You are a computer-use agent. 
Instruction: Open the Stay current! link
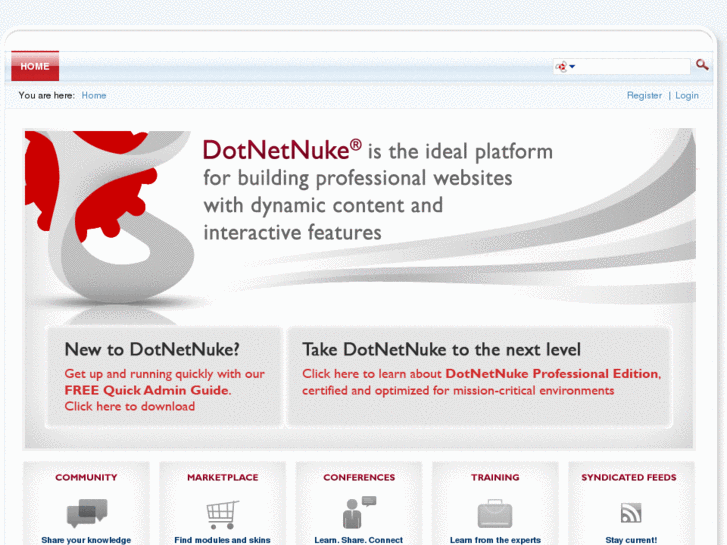point(631,540)
